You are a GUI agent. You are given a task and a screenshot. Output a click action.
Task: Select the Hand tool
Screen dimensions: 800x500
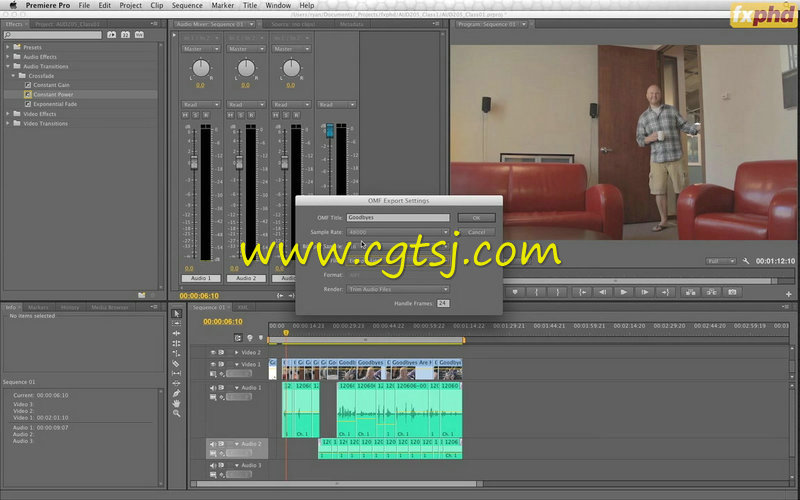pyautogui.click(x=177, y=403)
